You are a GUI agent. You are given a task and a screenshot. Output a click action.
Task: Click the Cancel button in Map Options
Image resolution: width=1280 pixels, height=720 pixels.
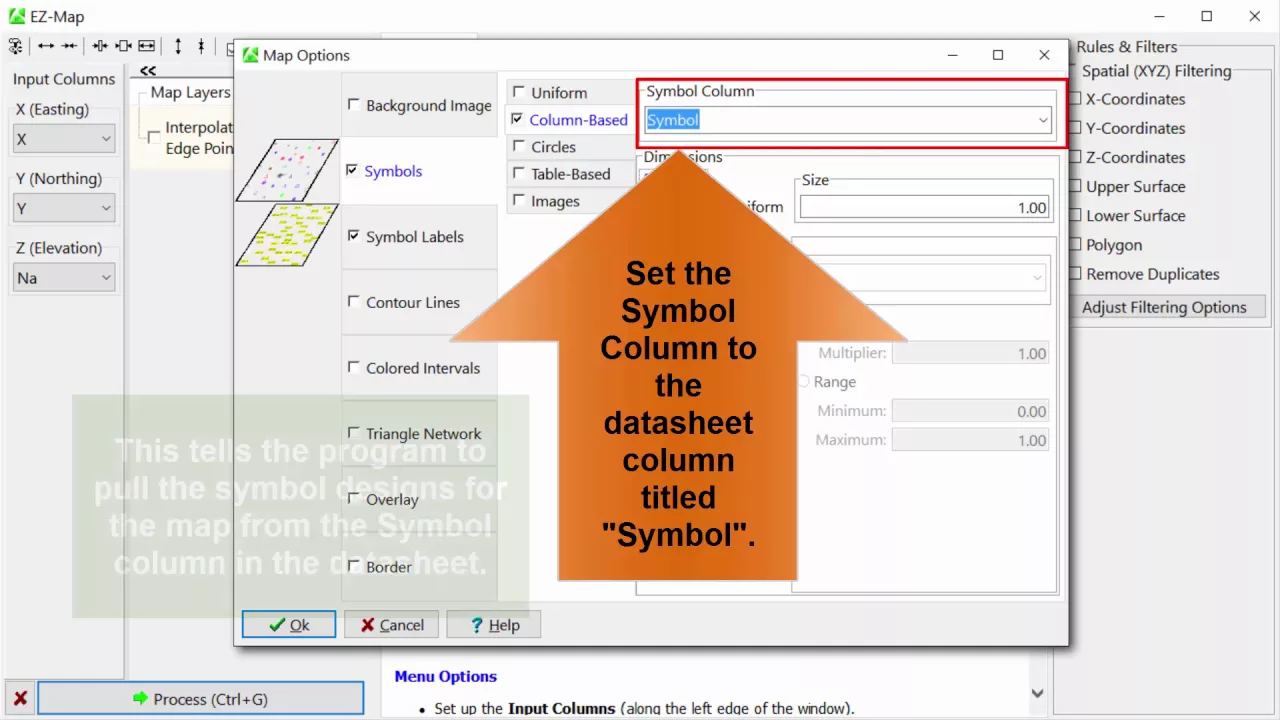391,624
